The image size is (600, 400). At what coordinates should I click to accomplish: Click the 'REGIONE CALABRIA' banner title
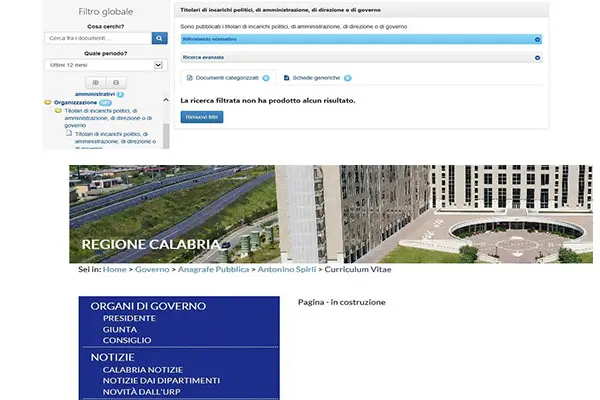pyautogui.click(x=151, y=244)
